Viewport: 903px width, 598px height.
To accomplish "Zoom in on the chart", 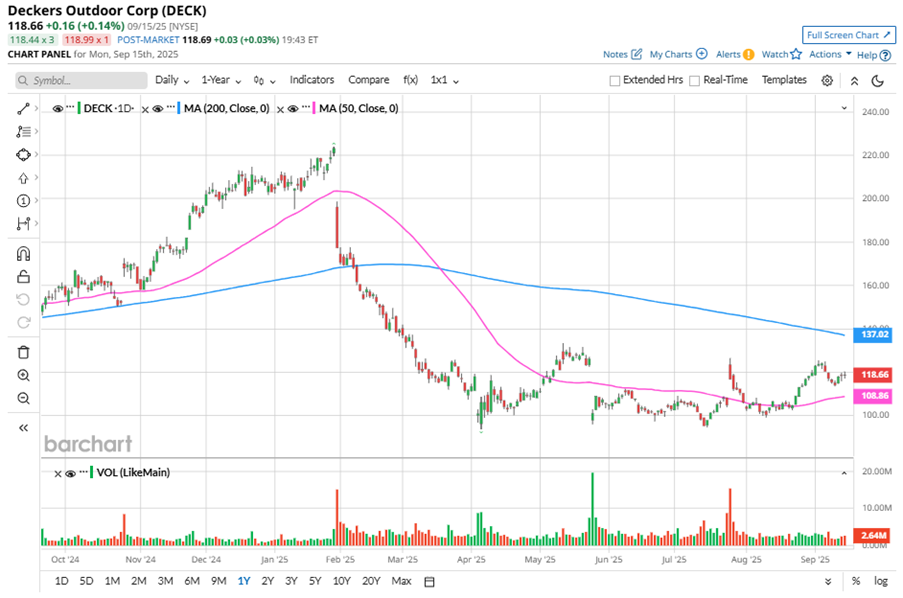I will (x=23, y=376).
